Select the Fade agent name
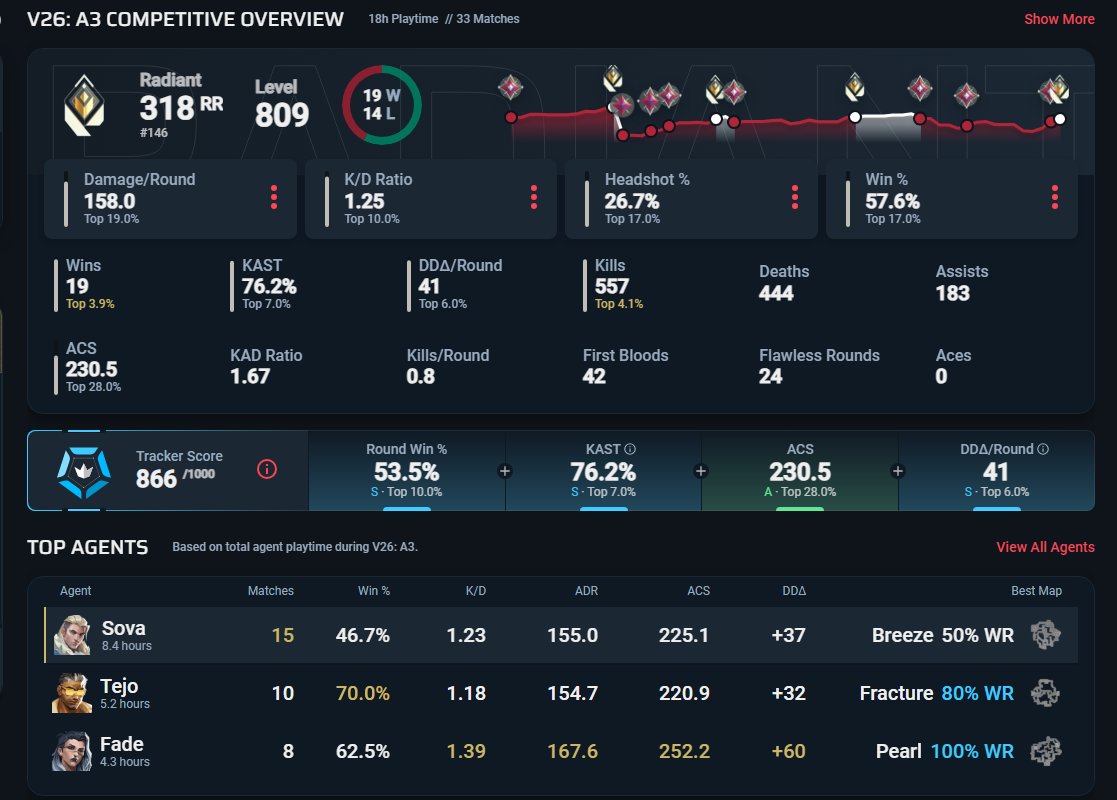This screenshot has width=1117, height=800. 122,744
